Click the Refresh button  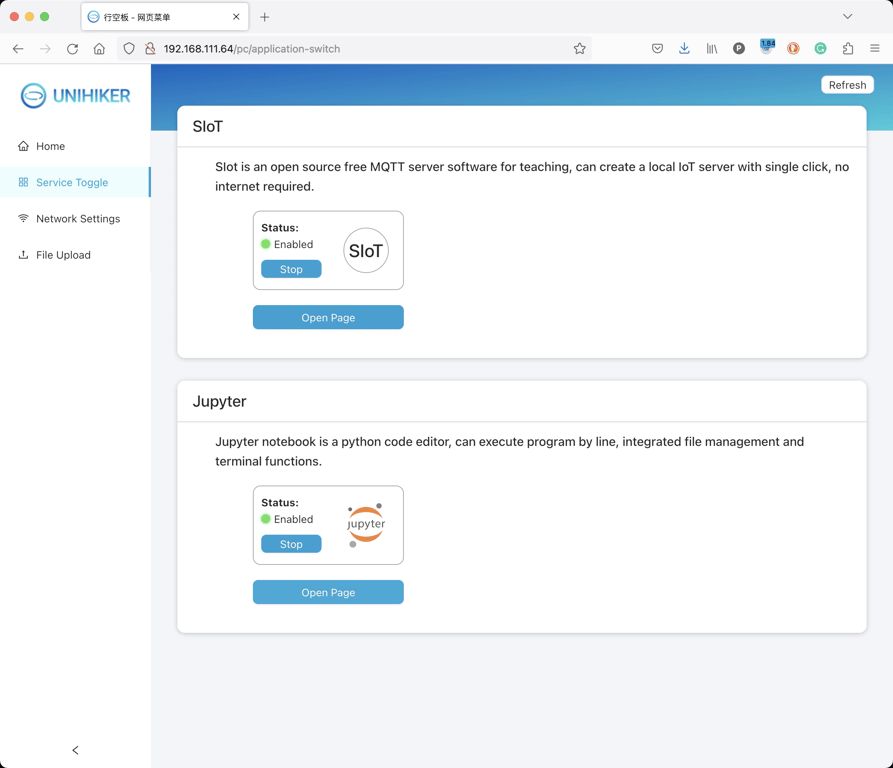click(847, 85)
